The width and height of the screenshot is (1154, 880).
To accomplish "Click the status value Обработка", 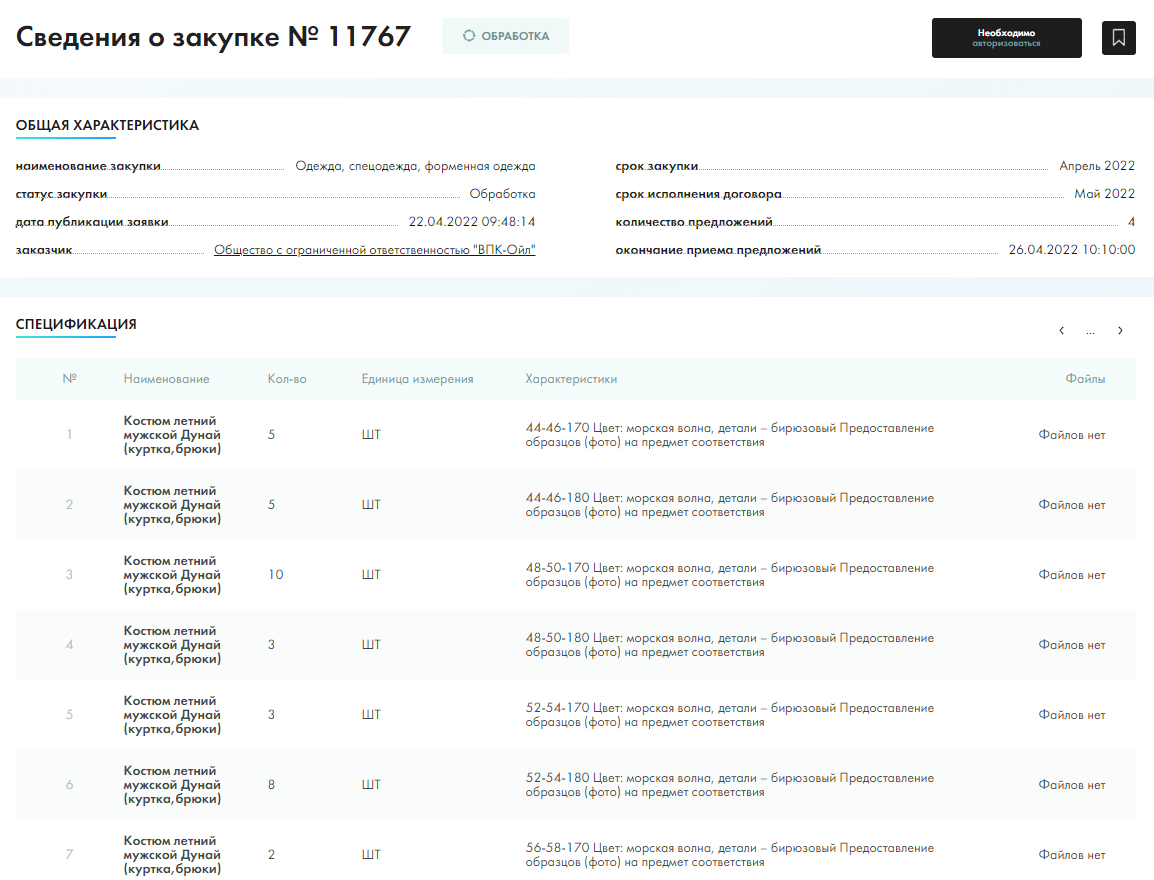I will click(x=503, y=194).
